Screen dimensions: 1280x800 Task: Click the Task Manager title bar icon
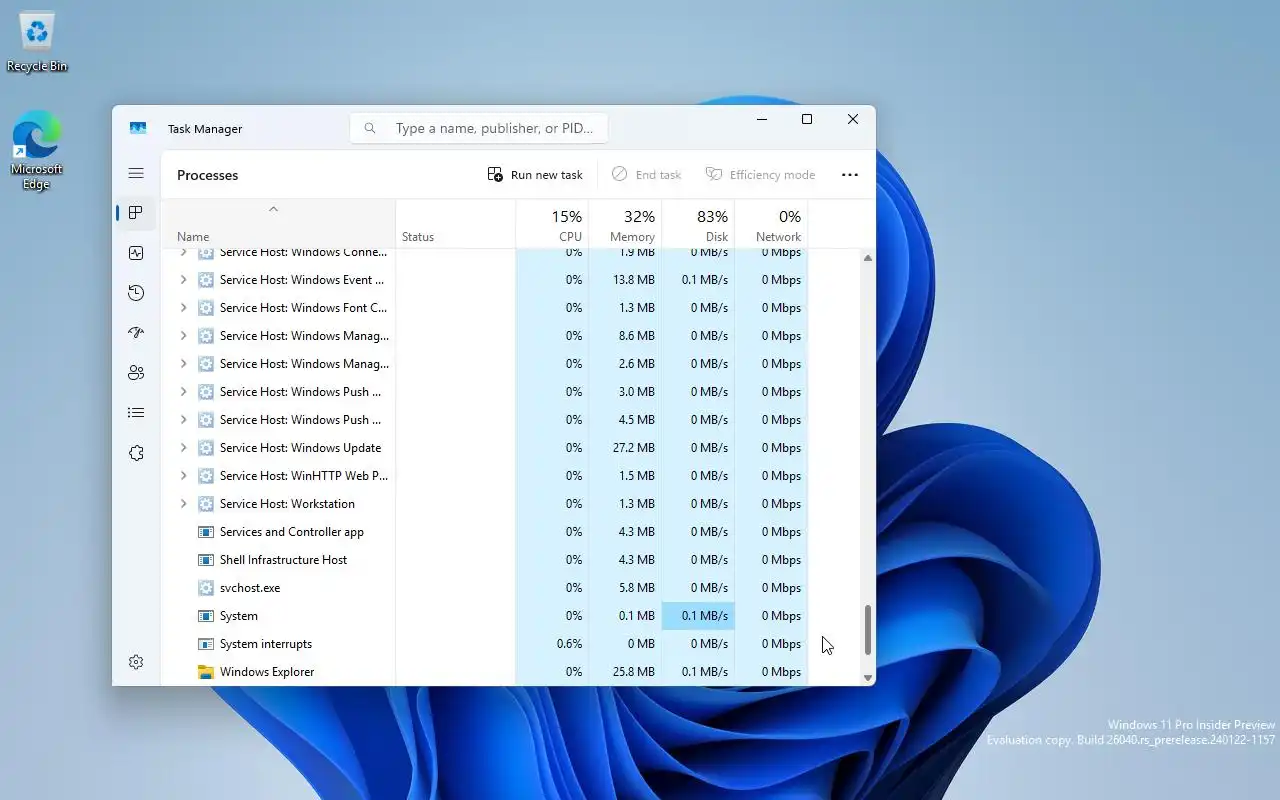point(138,128)
